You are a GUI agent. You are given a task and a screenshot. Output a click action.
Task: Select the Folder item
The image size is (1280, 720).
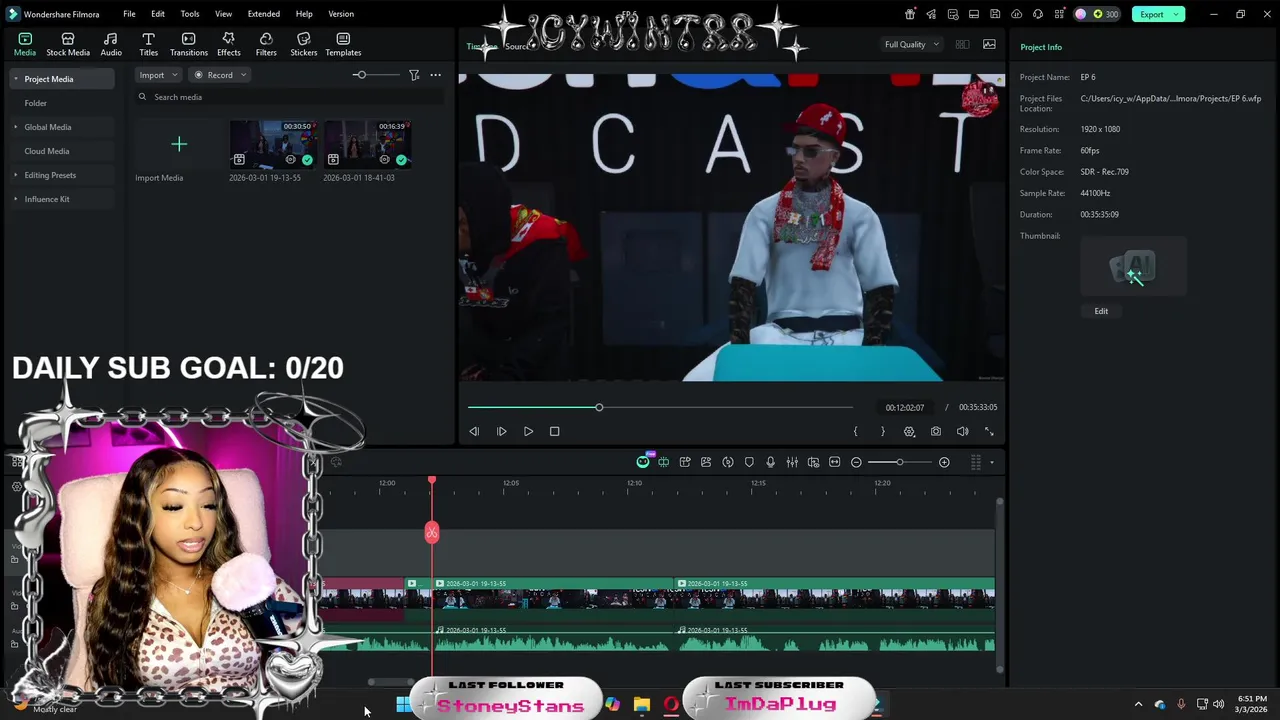pos(36,103)
